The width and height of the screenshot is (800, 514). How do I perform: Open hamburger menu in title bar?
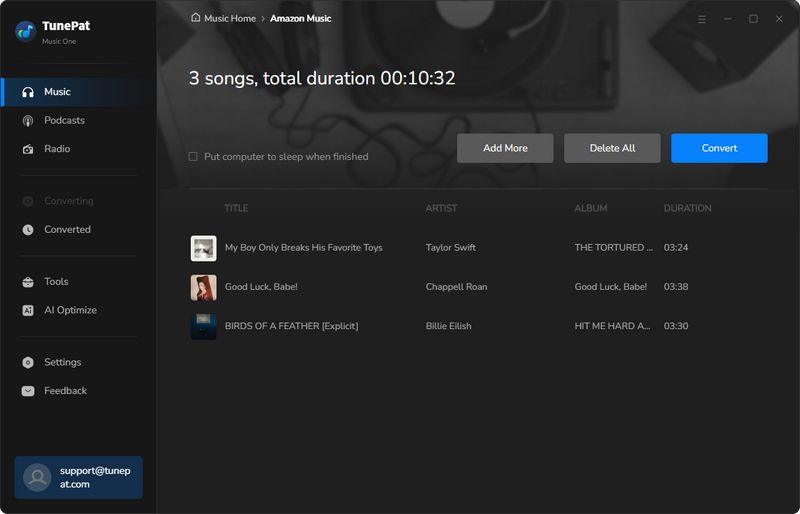click(702, 19)
